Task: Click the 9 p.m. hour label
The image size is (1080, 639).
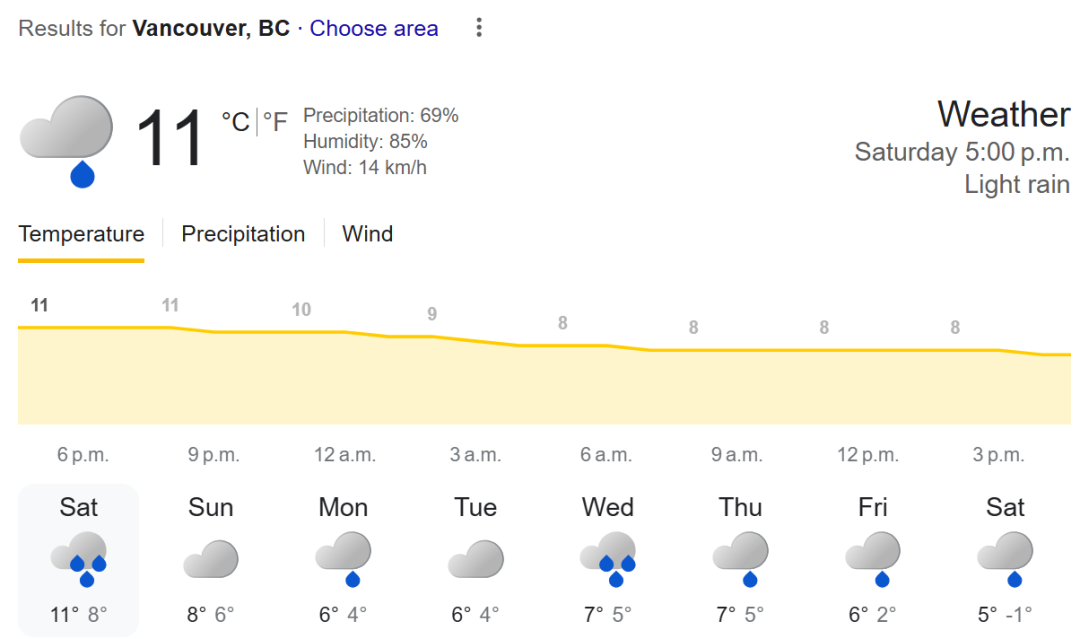Action: pyautogui.click(x=214, y=455)
